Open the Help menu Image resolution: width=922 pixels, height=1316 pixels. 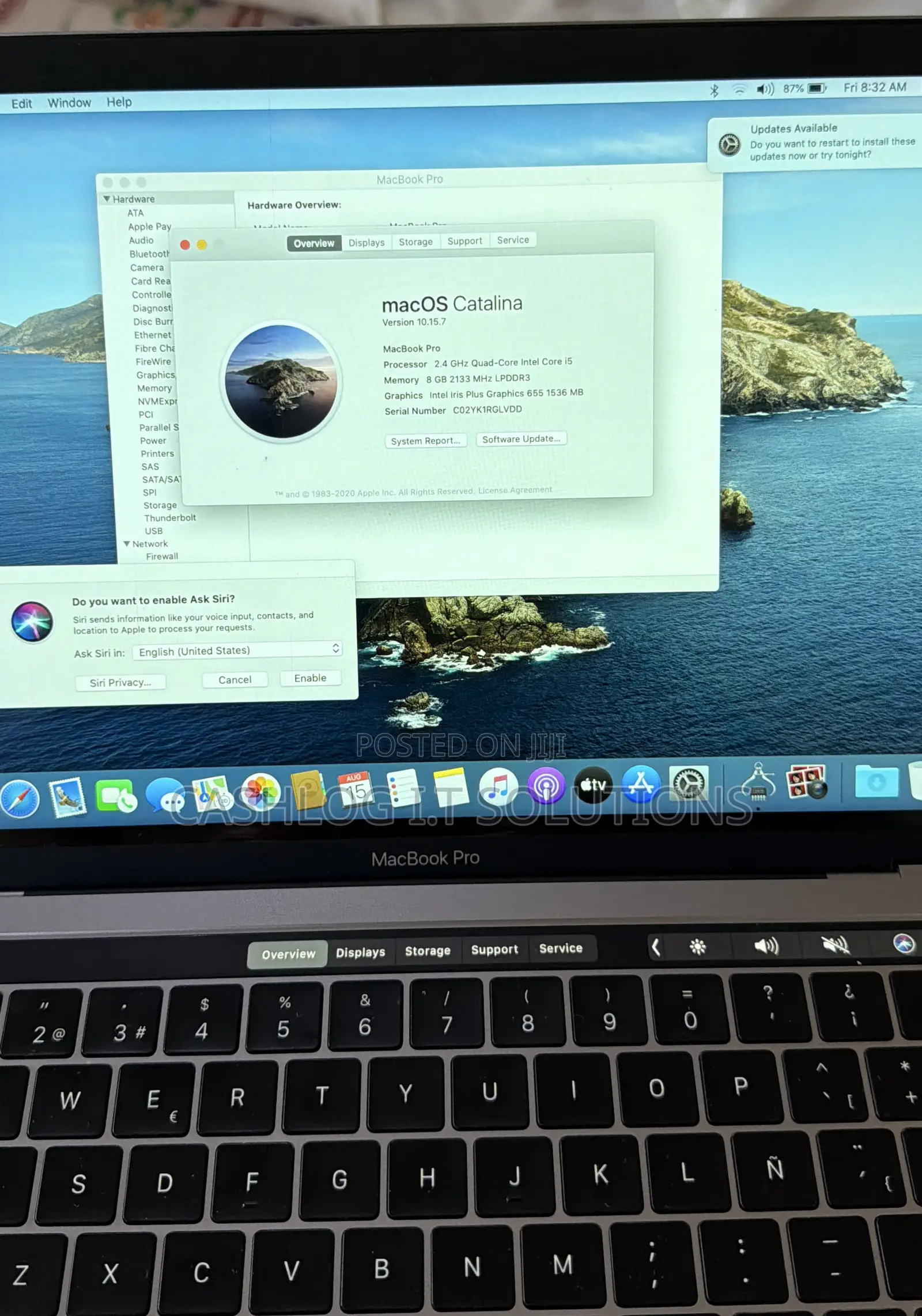(119, 102)
